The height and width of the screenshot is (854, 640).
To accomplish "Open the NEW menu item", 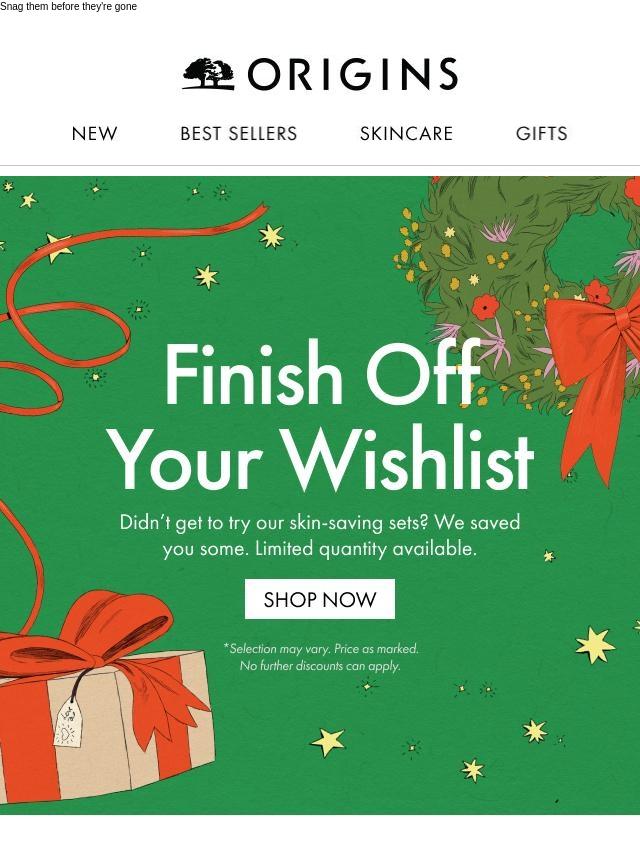I will pyautogui.click(x=94, y=133).
